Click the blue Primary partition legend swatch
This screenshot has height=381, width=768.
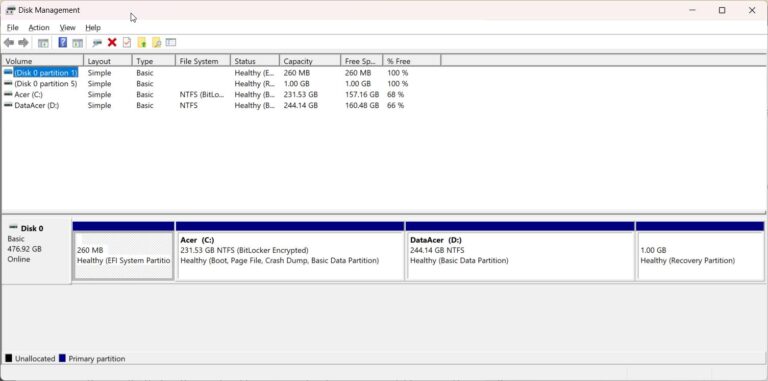click(62, 358)
